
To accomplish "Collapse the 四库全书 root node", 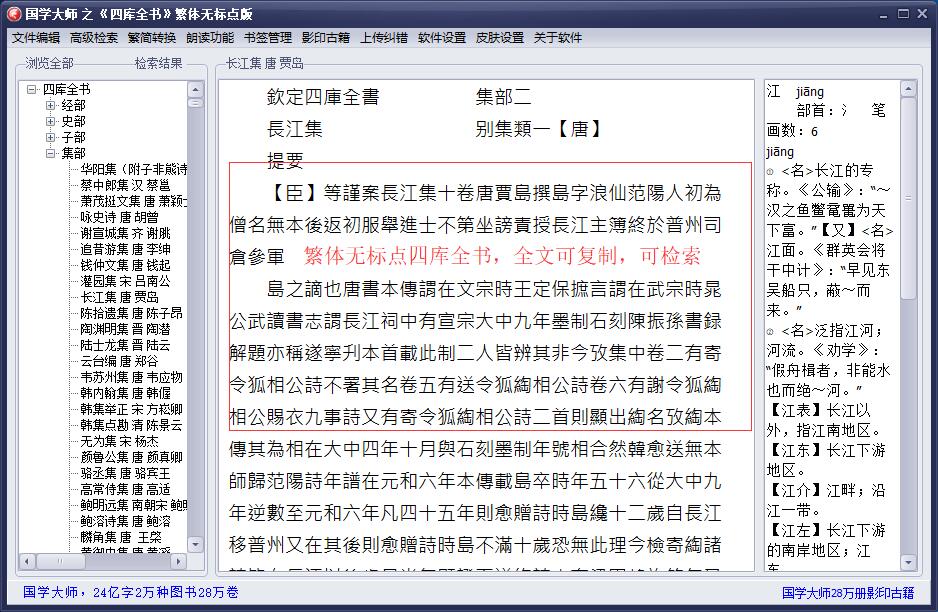I will point(32,89).
